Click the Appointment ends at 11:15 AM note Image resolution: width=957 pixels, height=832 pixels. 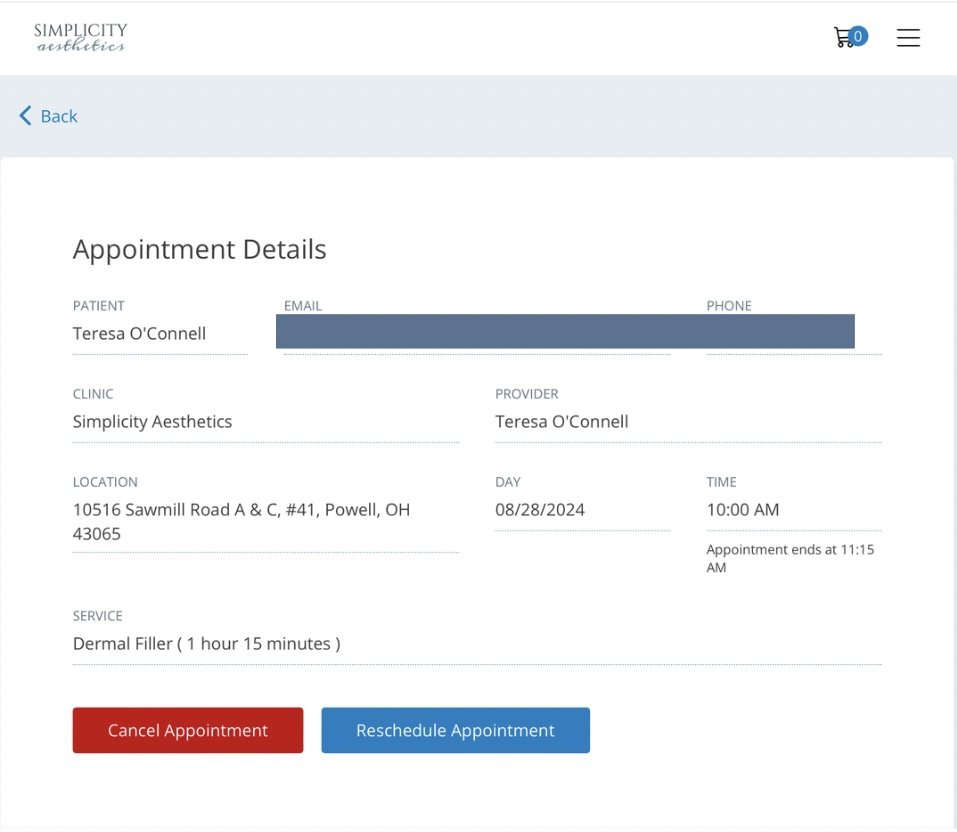[790, 558]
